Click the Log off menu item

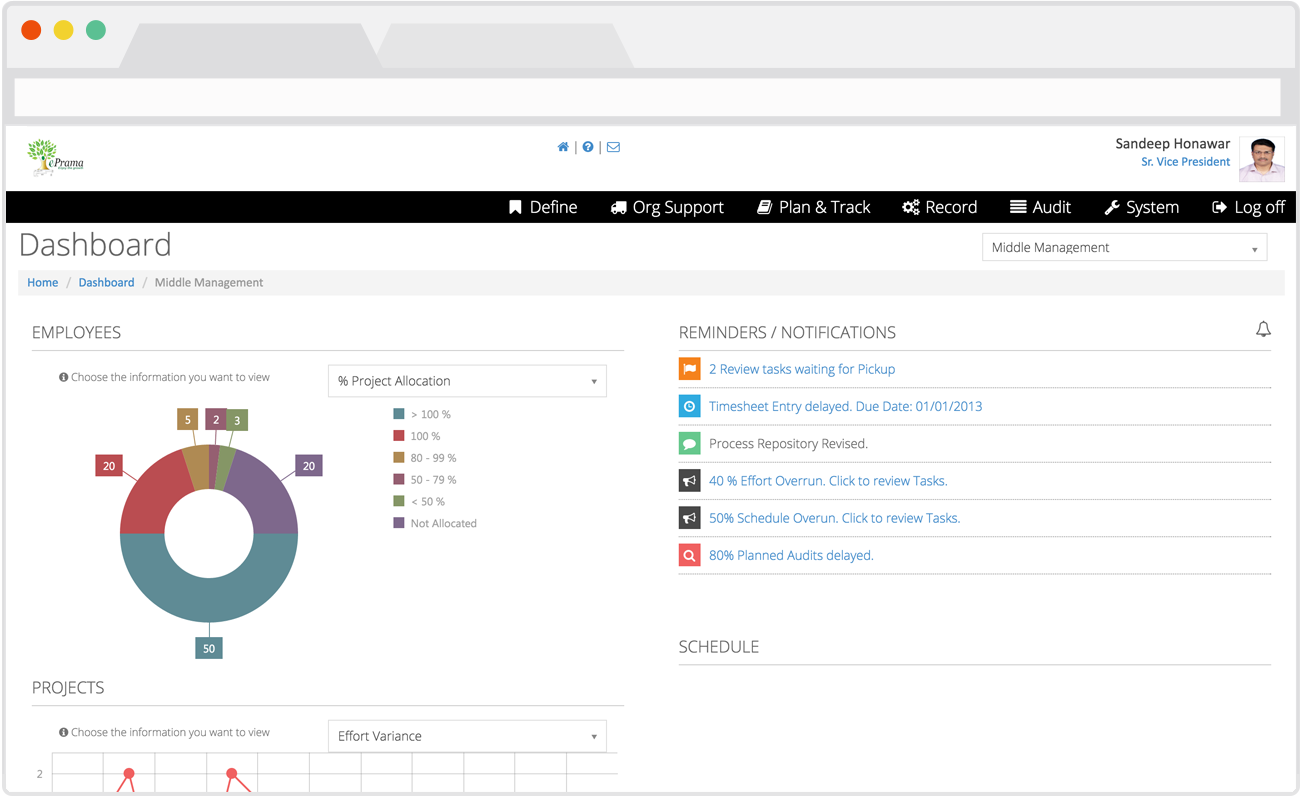[x=1248, y=207]
